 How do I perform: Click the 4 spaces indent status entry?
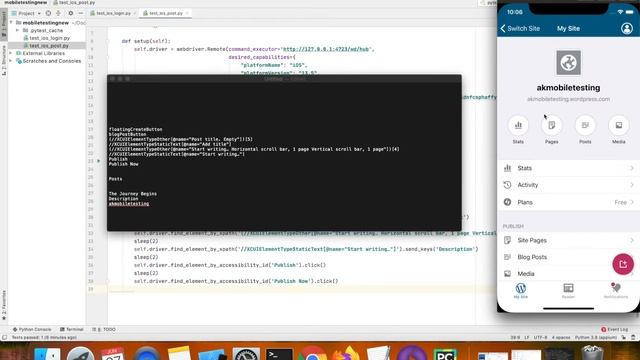tap(561, 338)
